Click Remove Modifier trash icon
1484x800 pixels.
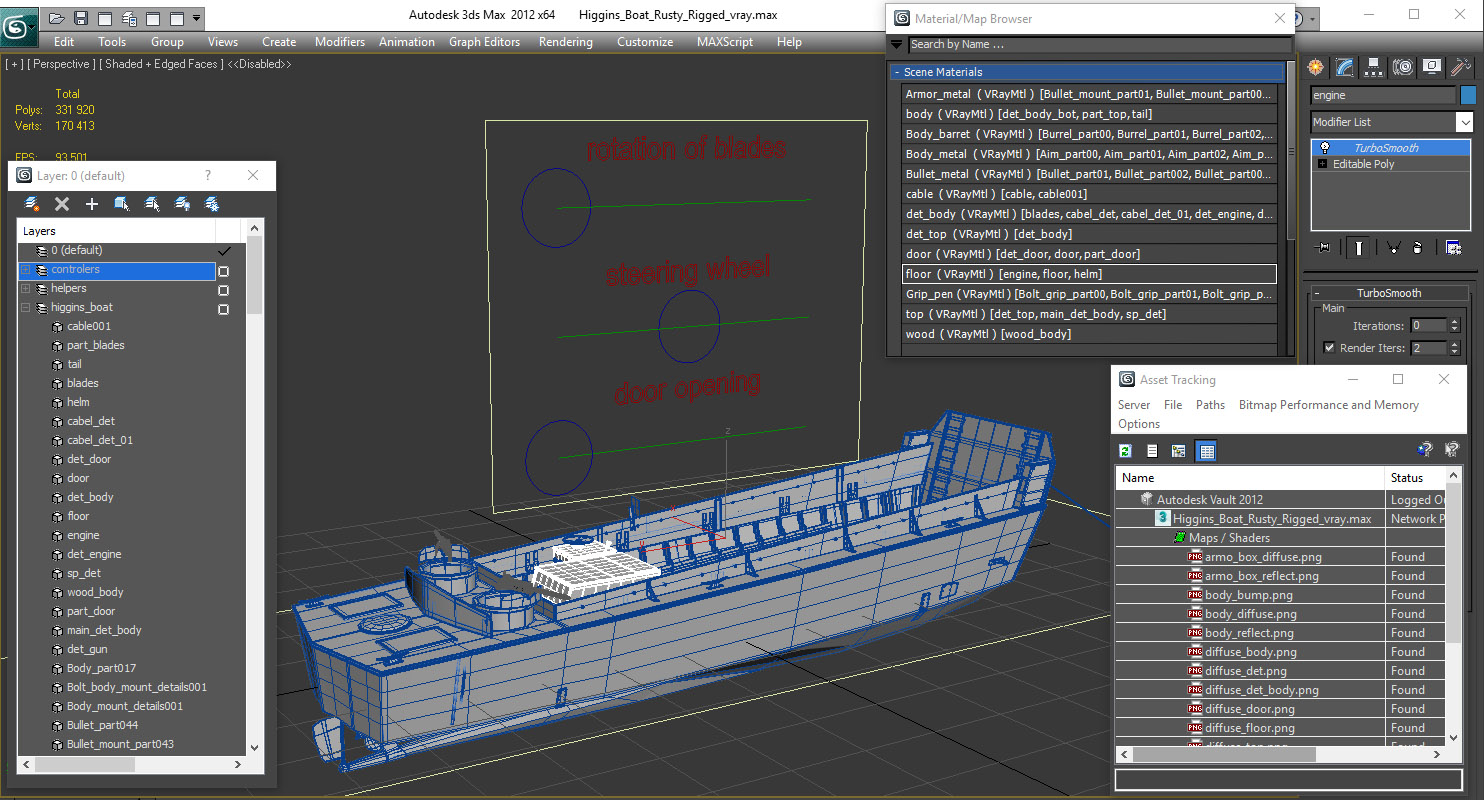[x=1416, y=247]
